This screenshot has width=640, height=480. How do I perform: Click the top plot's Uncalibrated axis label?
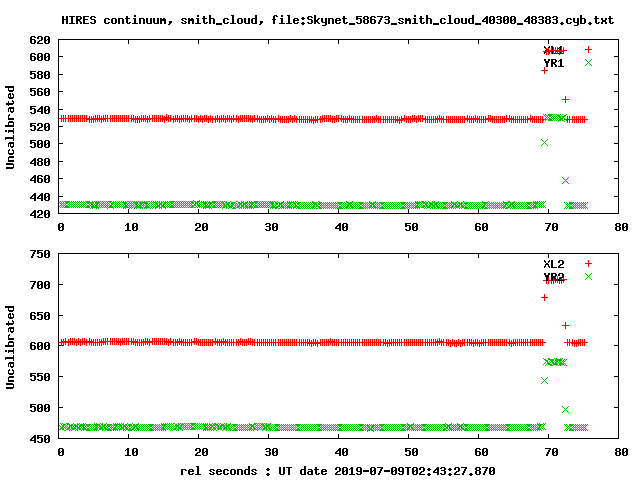click(10, 127)
